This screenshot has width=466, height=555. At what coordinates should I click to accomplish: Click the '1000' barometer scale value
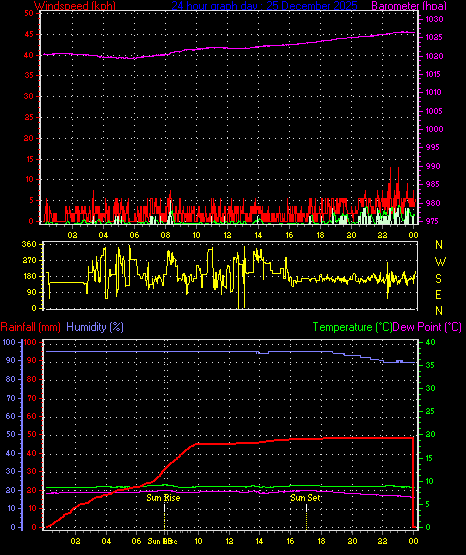tap(434, 129)
